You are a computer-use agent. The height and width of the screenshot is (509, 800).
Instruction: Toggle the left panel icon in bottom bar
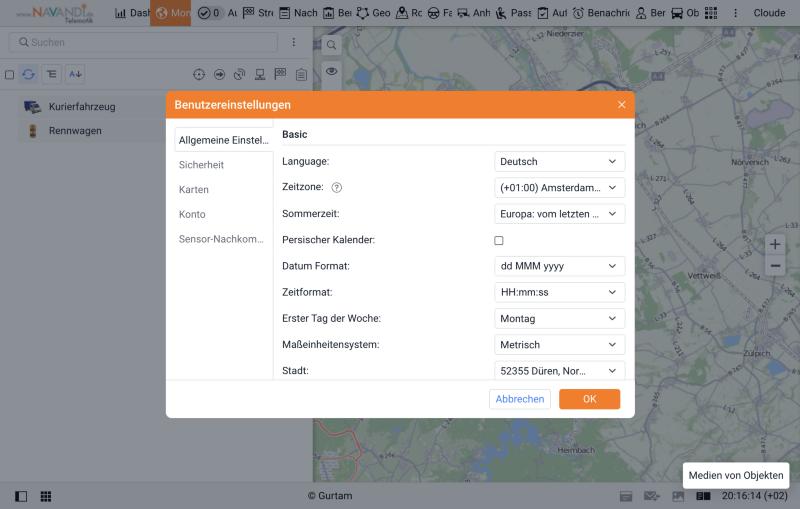[21, 496]
